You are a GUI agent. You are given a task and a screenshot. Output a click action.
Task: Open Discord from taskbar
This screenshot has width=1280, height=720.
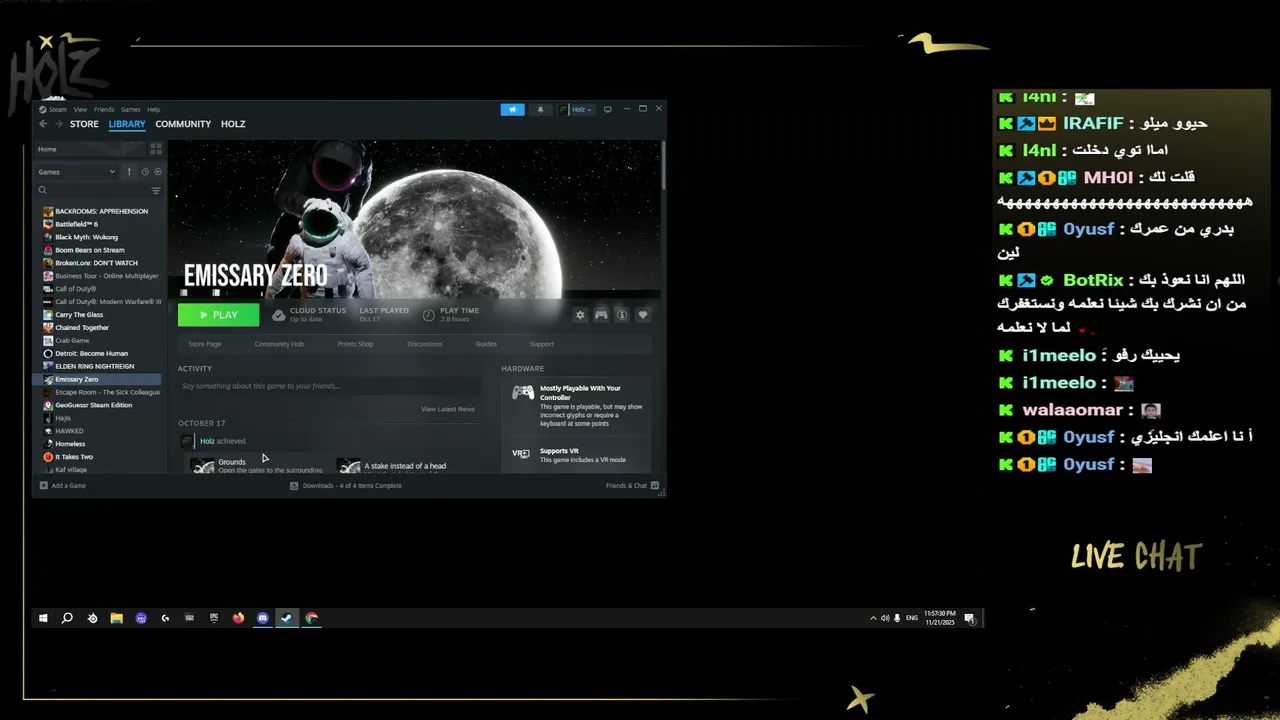tap(263, 618)
